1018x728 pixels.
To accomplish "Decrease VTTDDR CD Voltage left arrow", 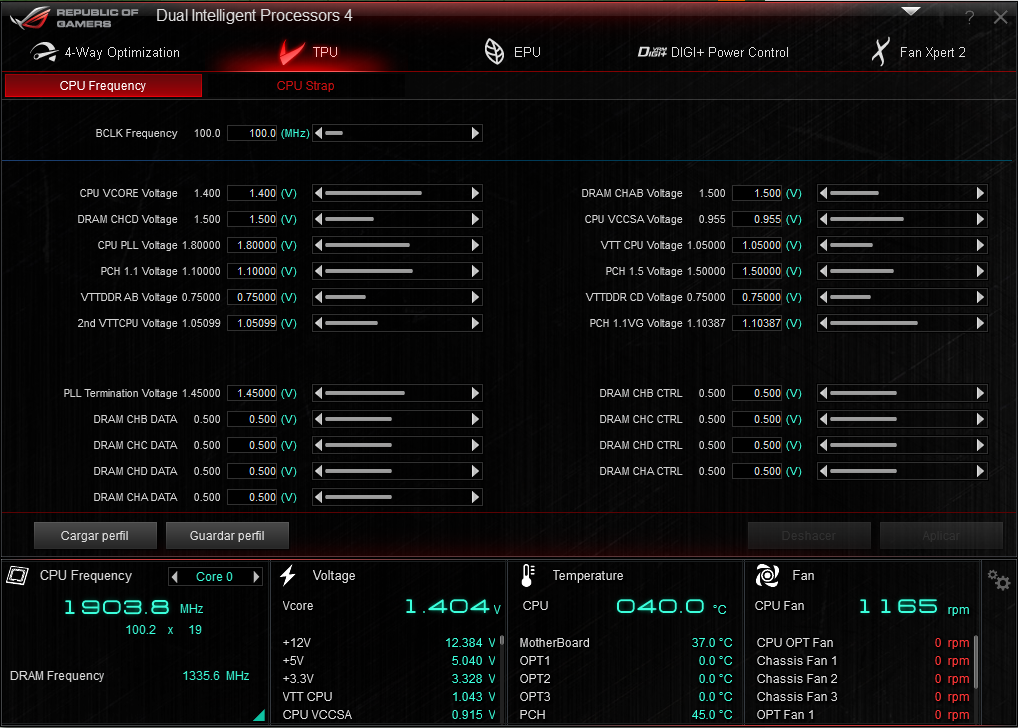I will click(x=824, y=297).
